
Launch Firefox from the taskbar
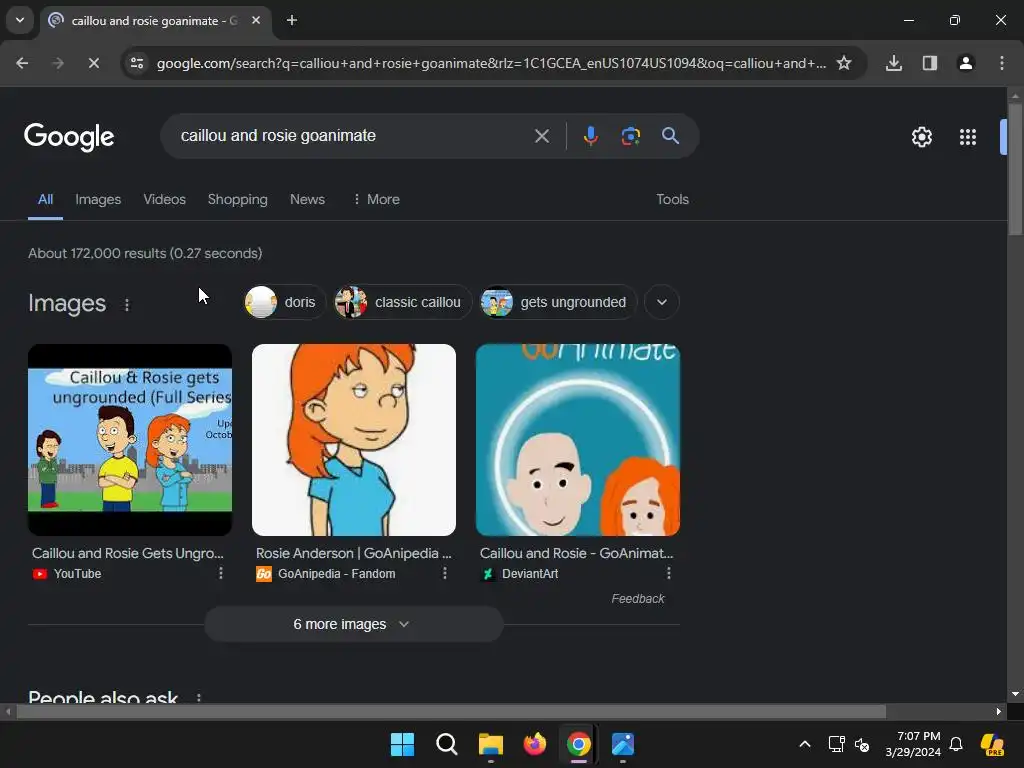pos(535,744)
